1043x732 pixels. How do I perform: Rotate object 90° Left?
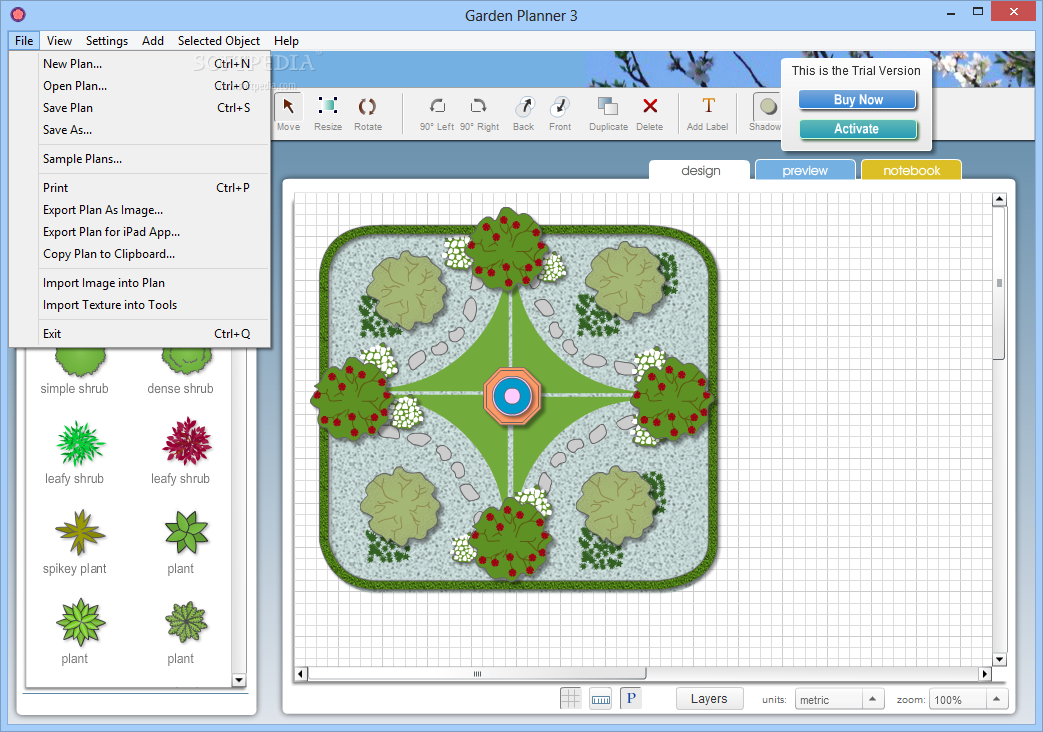pos(437,113)
